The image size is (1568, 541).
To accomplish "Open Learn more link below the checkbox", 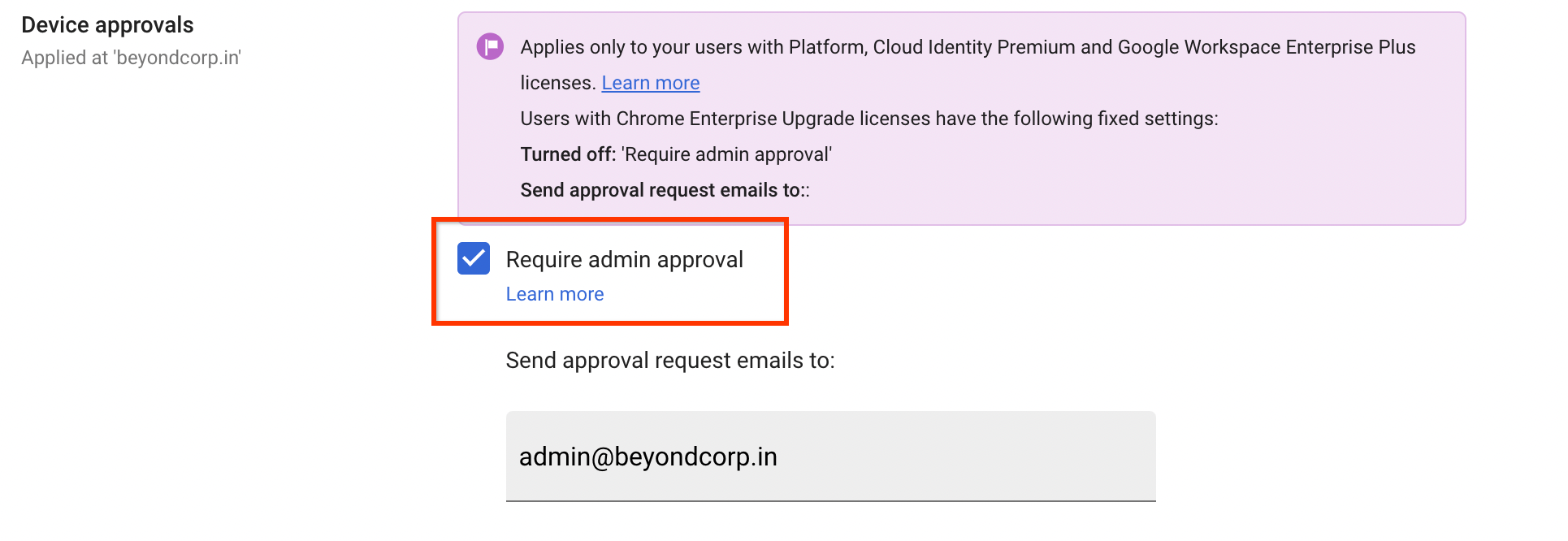I will pos(555,294).
